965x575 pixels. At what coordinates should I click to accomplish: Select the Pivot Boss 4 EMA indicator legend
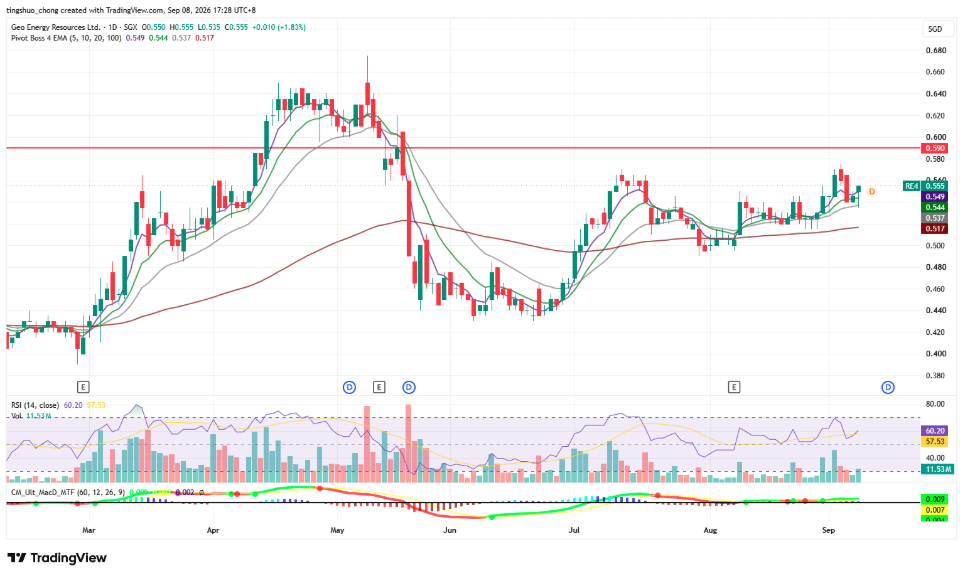click(x=66, y=38)
